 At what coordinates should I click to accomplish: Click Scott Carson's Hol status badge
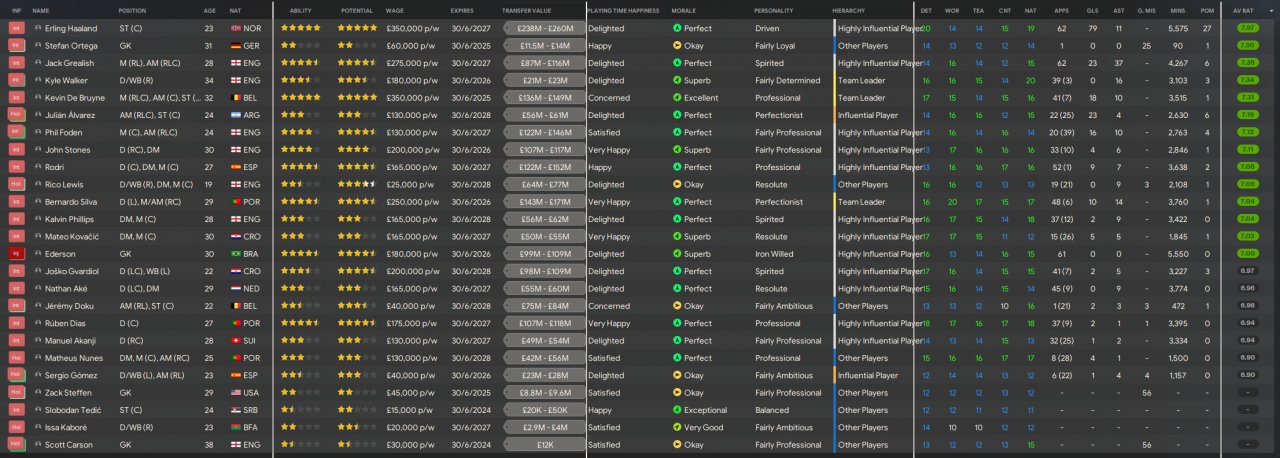(x=16, y=445)
